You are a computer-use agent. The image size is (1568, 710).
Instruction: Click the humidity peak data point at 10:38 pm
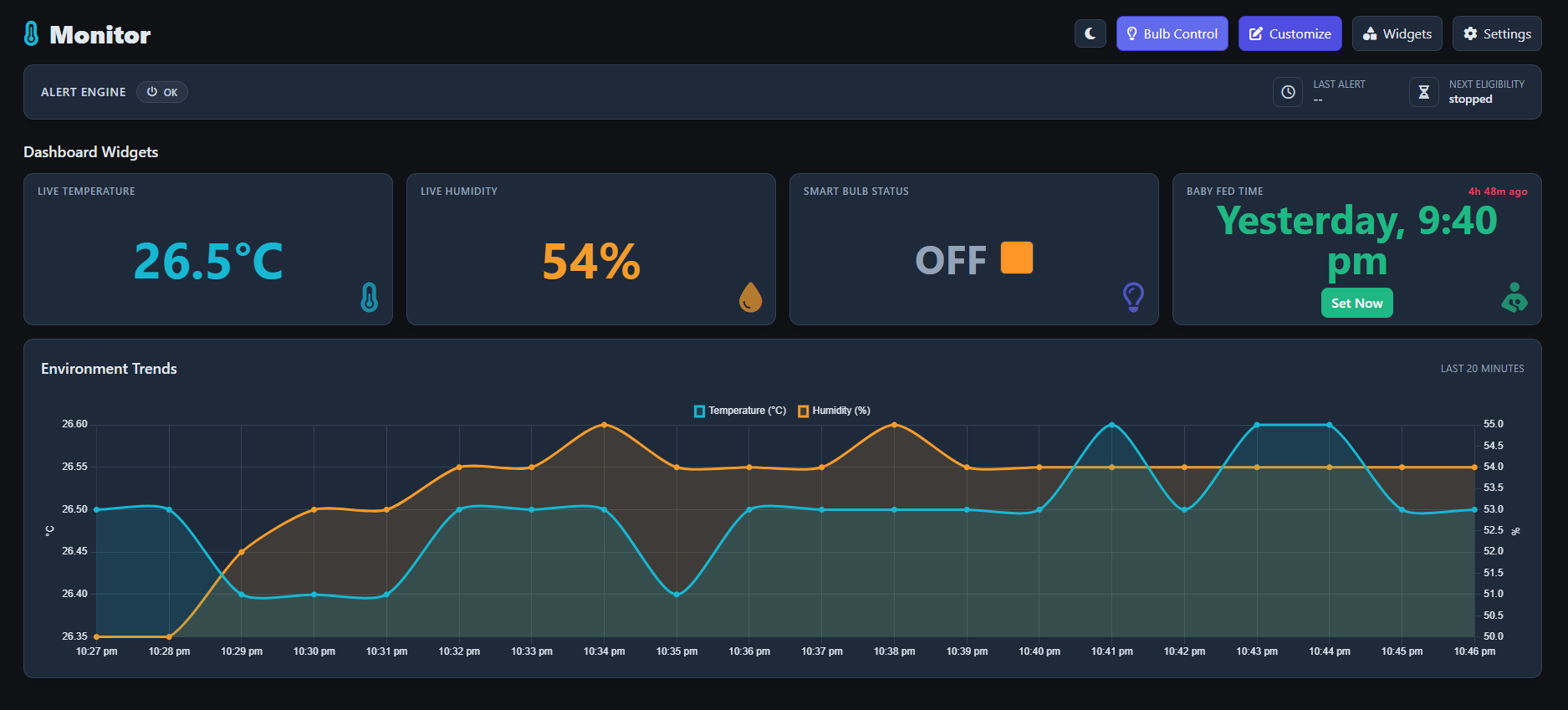coord(895,425)
